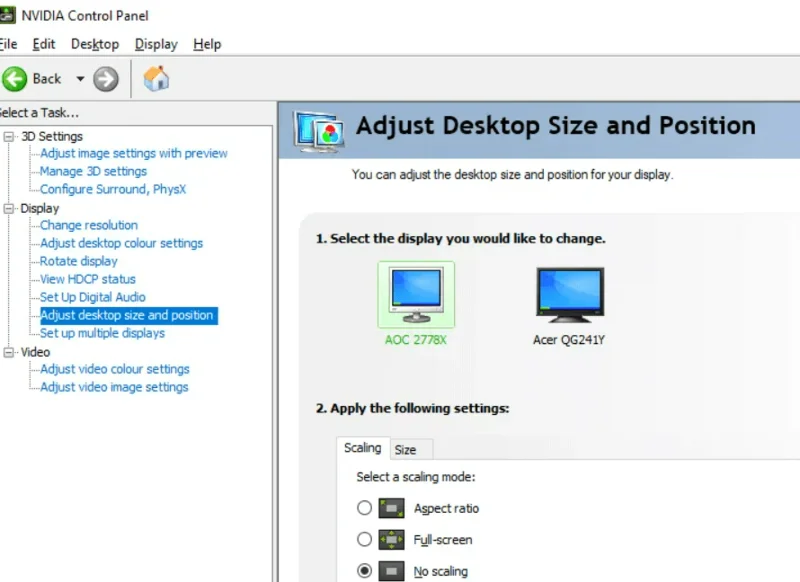Click the No scaling mode icon

[391, 571]
